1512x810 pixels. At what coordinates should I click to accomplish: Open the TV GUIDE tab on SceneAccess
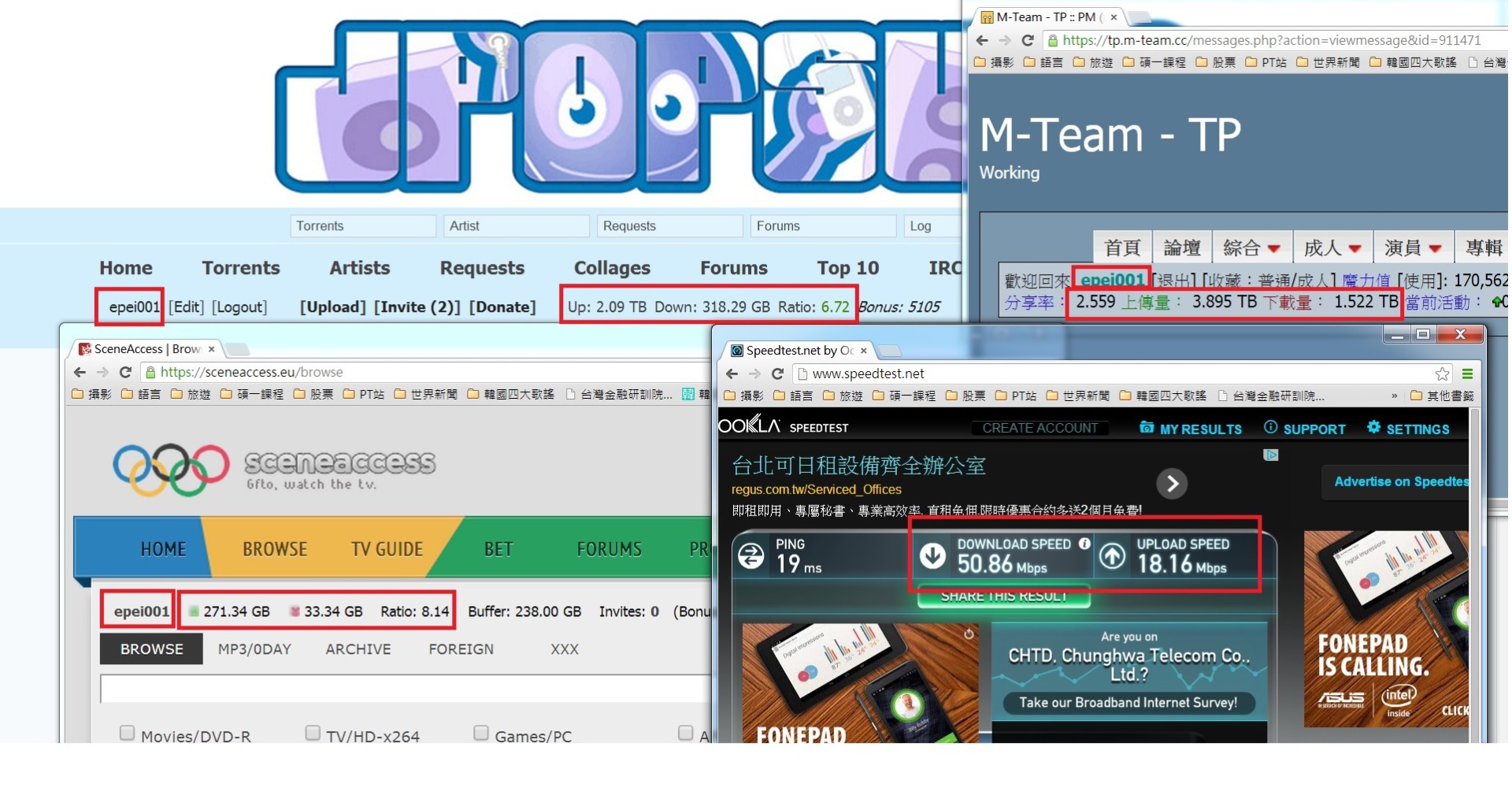[x=387, y=549]
